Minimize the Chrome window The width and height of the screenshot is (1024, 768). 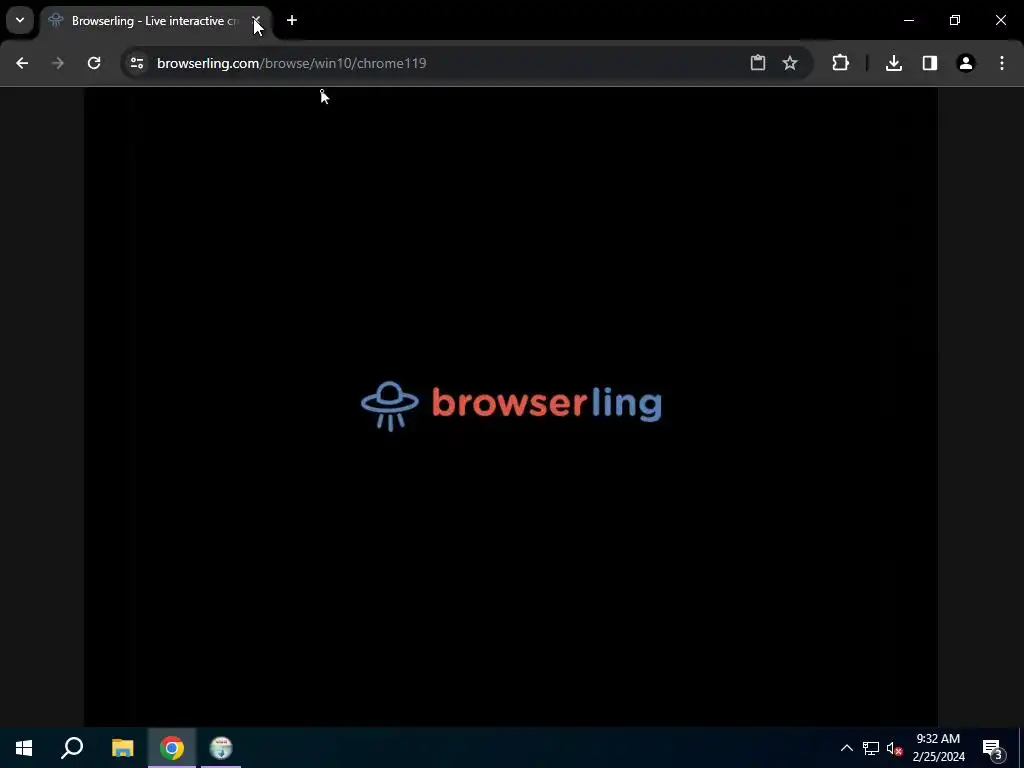[x=908, y=20]
